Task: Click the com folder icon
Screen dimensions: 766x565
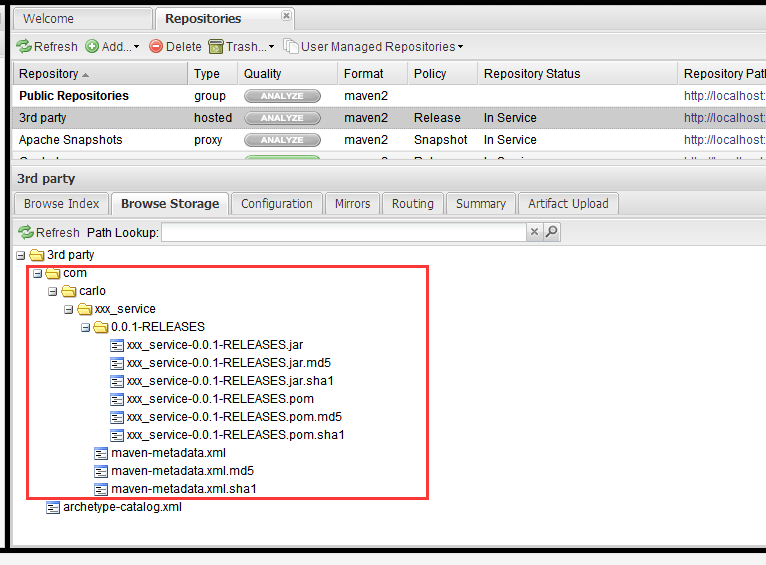Action: click(53, 273)
